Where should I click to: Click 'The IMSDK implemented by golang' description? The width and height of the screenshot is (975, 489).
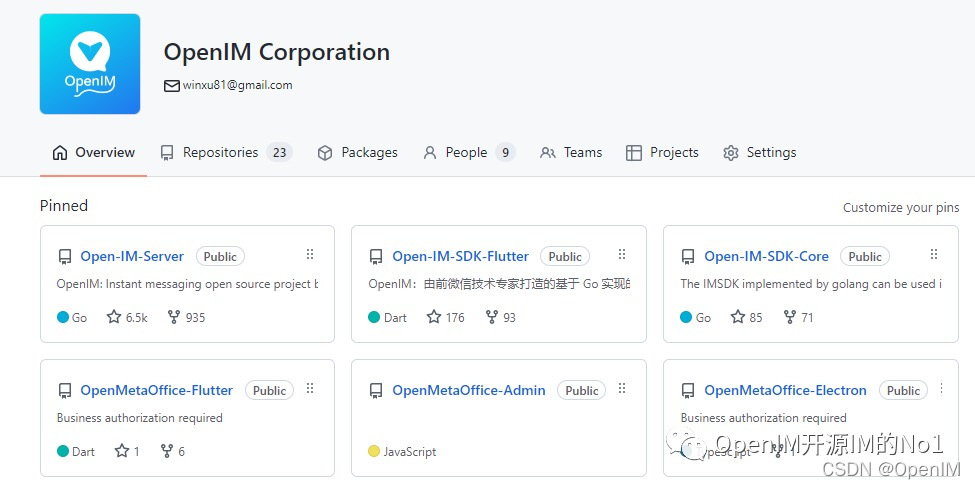pos(811,284)
